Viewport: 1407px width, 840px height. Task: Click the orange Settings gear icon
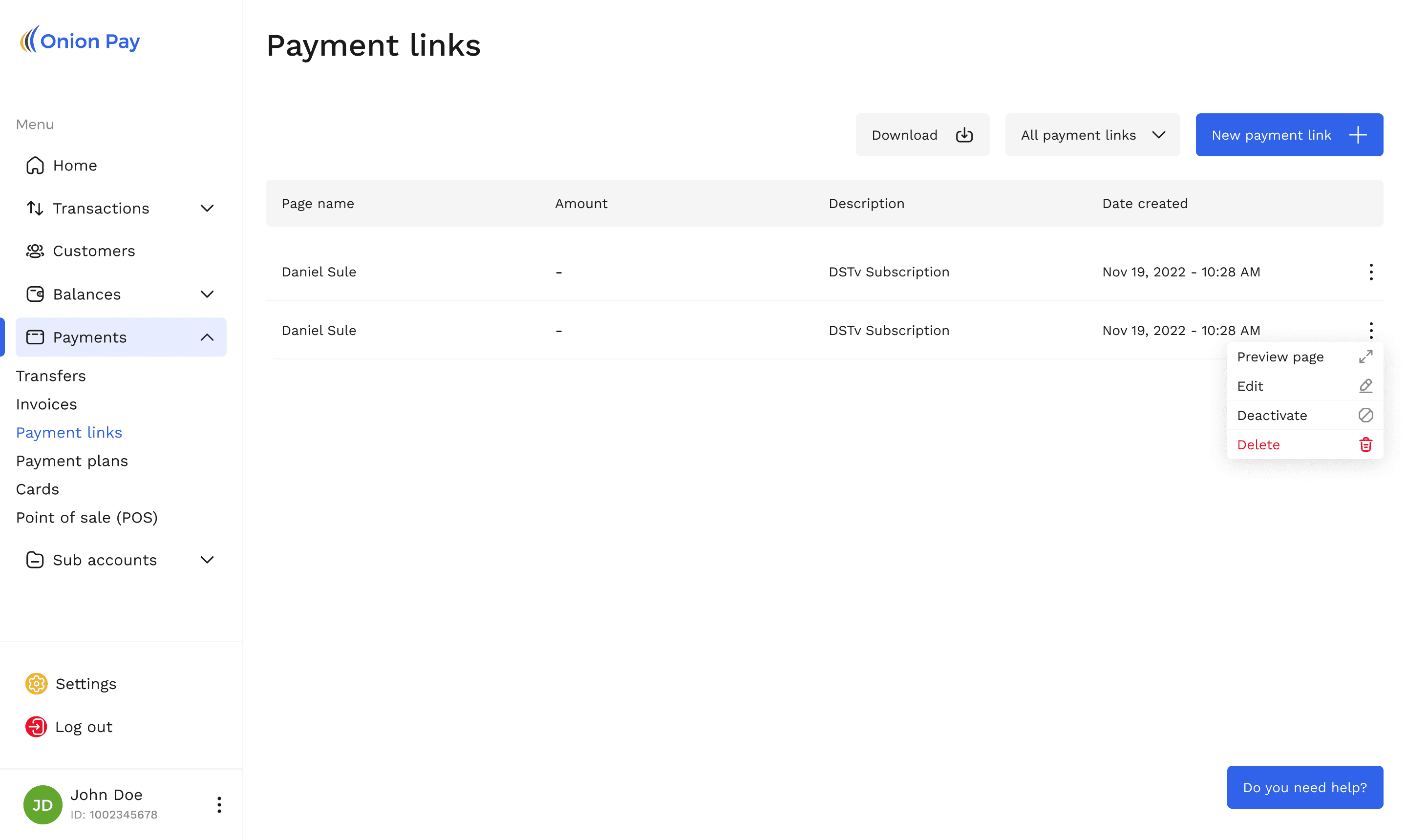tap(36, 684)
